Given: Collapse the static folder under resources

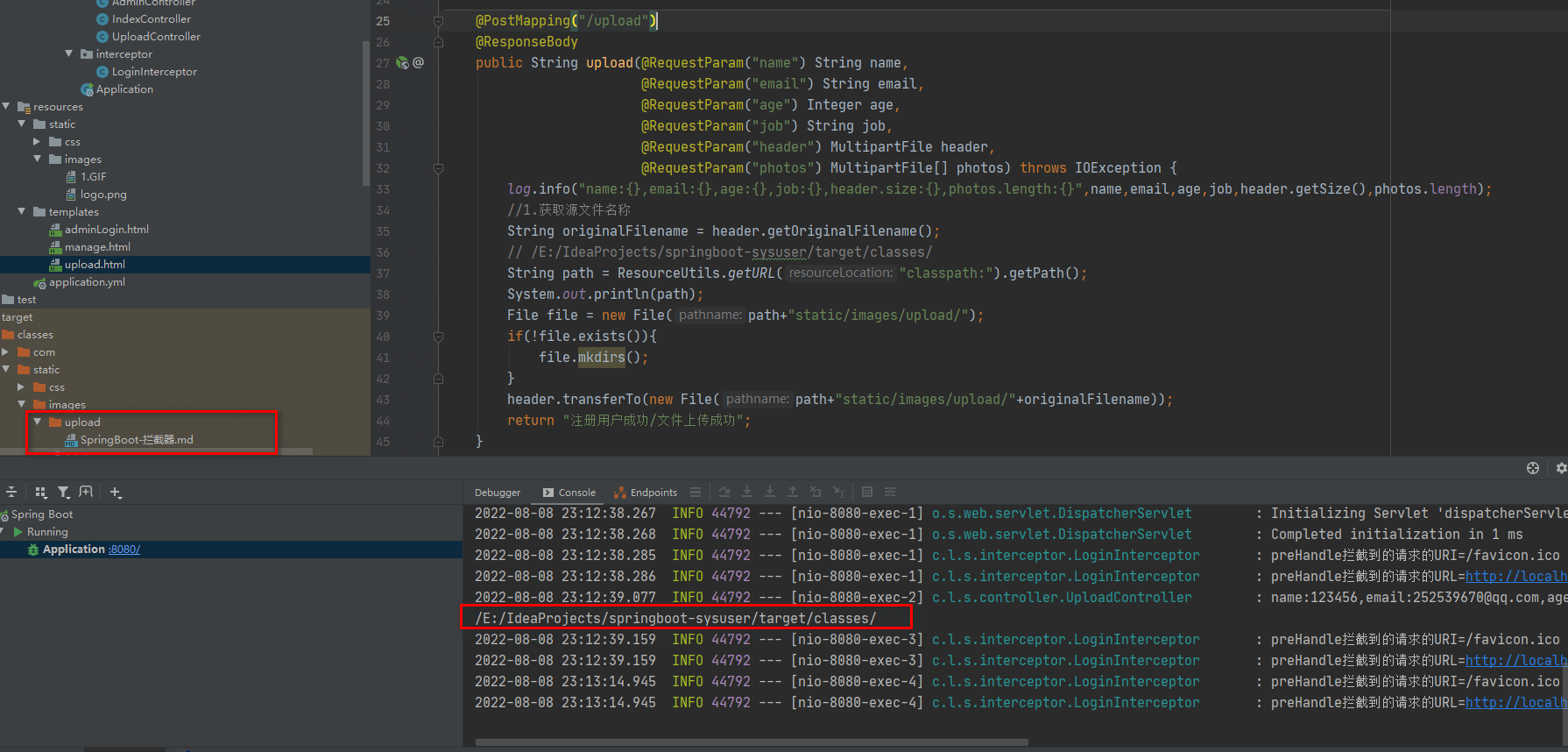Looking at the screenshot, I should click(x=22, y=124).
